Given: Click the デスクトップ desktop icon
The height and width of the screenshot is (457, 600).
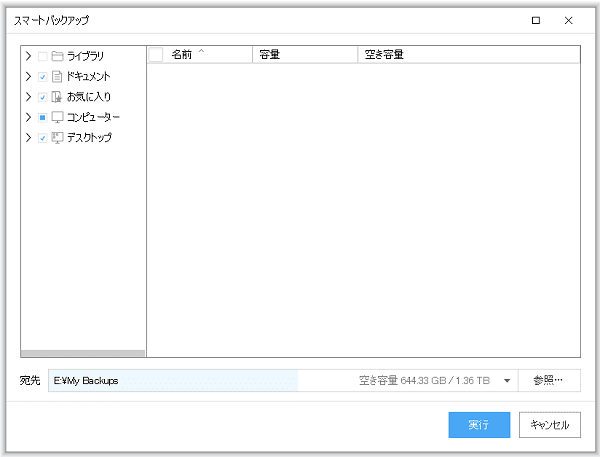Looking at the screenshot, I should coord(57,138).
